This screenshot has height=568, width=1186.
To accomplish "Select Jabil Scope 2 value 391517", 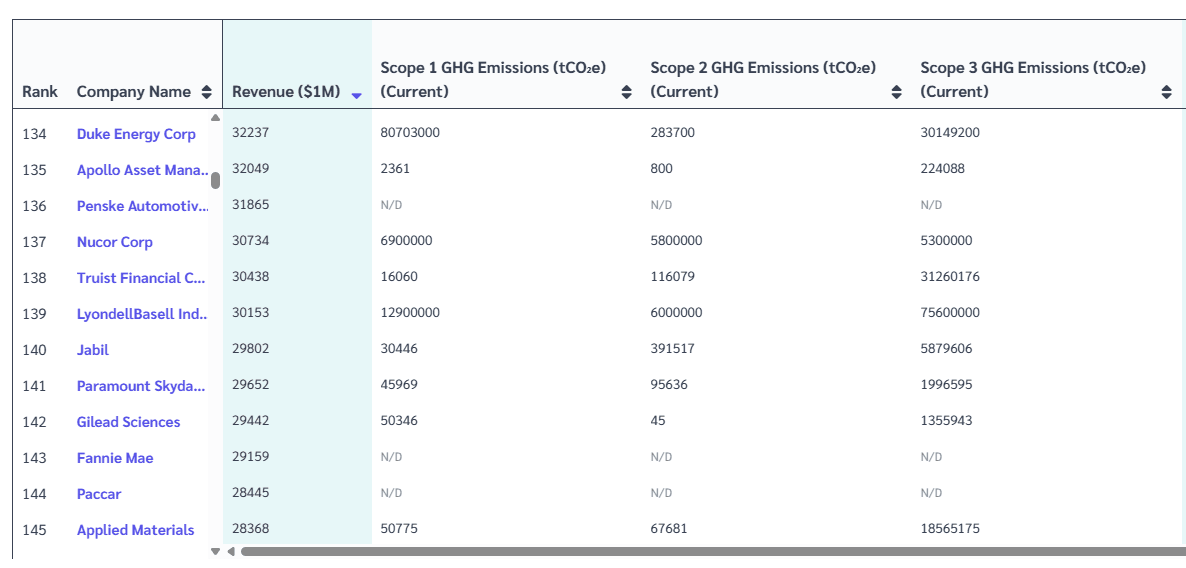I will click(672, 349).
